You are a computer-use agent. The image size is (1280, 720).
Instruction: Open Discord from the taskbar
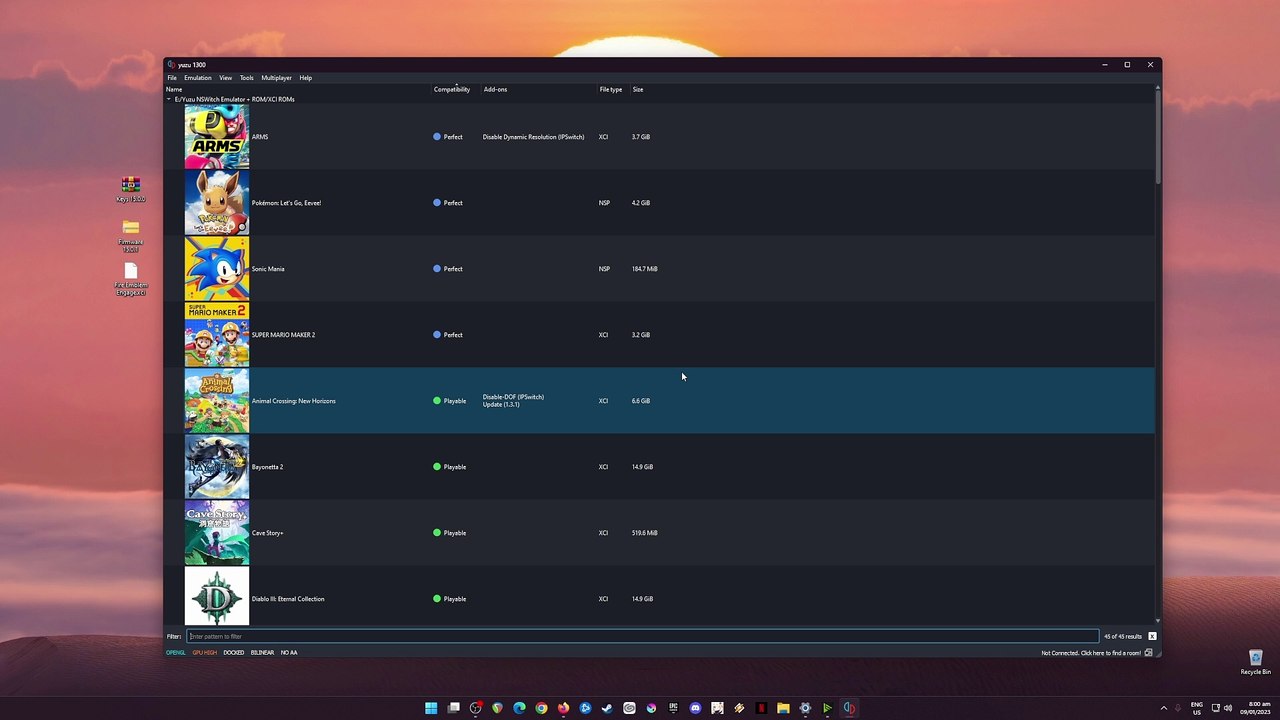[695, 708]
